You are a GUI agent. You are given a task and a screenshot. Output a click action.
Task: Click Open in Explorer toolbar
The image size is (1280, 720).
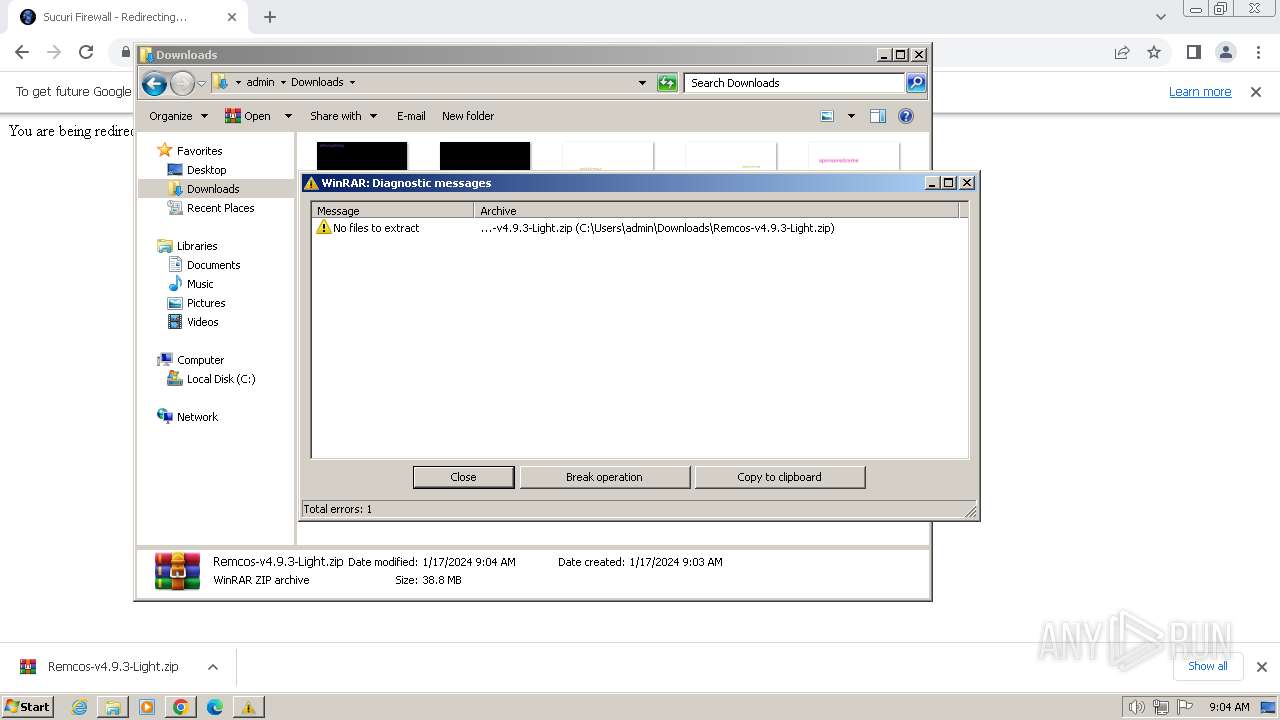tap(248, 116)
